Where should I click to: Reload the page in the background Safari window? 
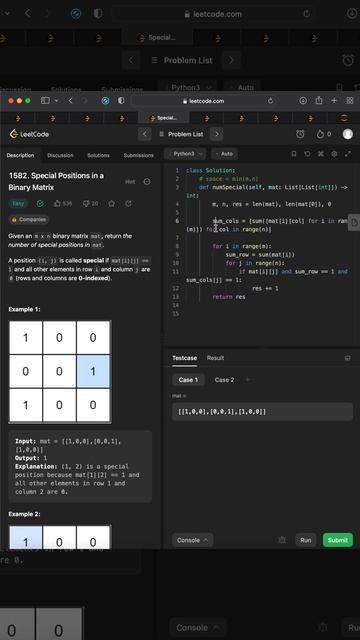[x=307, y=14]
